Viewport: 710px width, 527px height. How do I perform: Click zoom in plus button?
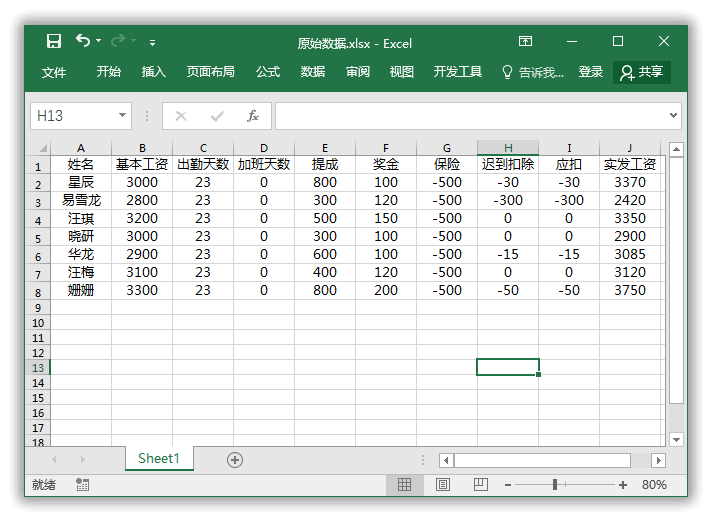tap(623, 485)
